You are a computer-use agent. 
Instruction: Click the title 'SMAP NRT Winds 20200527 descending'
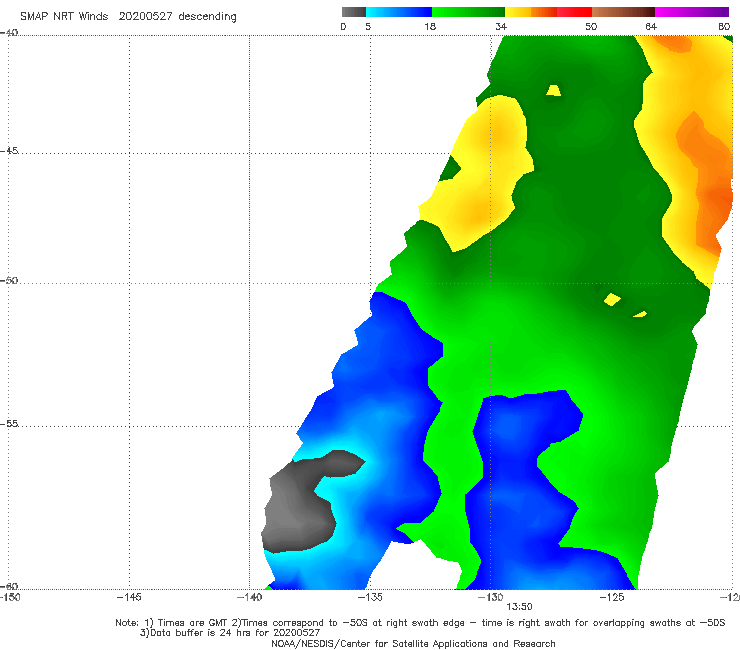128,16
